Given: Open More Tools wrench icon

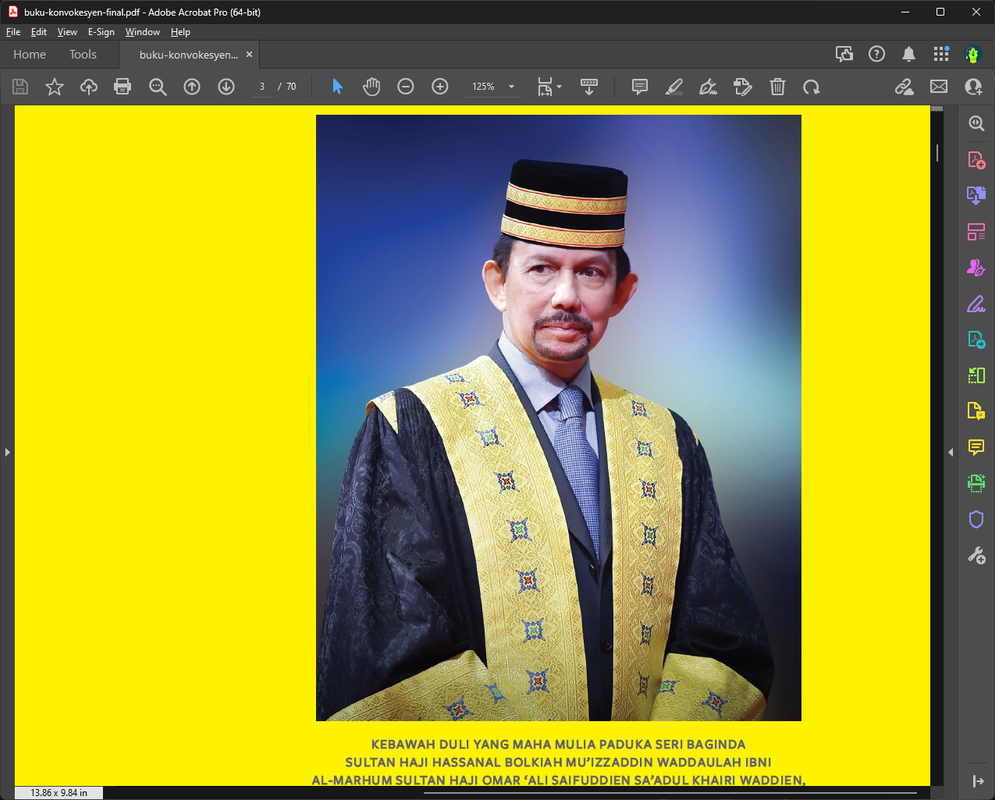Looking at the screenshot, I should pos(976,556).
